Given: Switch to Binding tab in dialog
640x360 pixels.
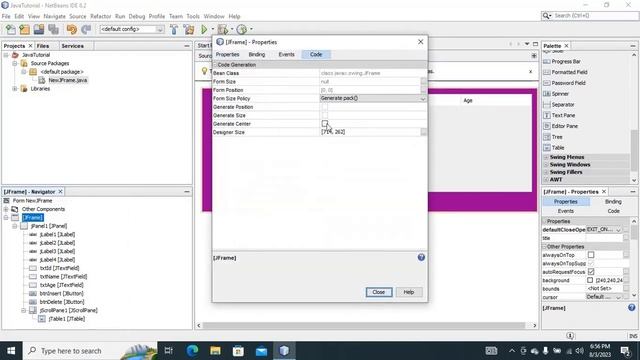Looking at the screenshot, I should tap(257, 54).
